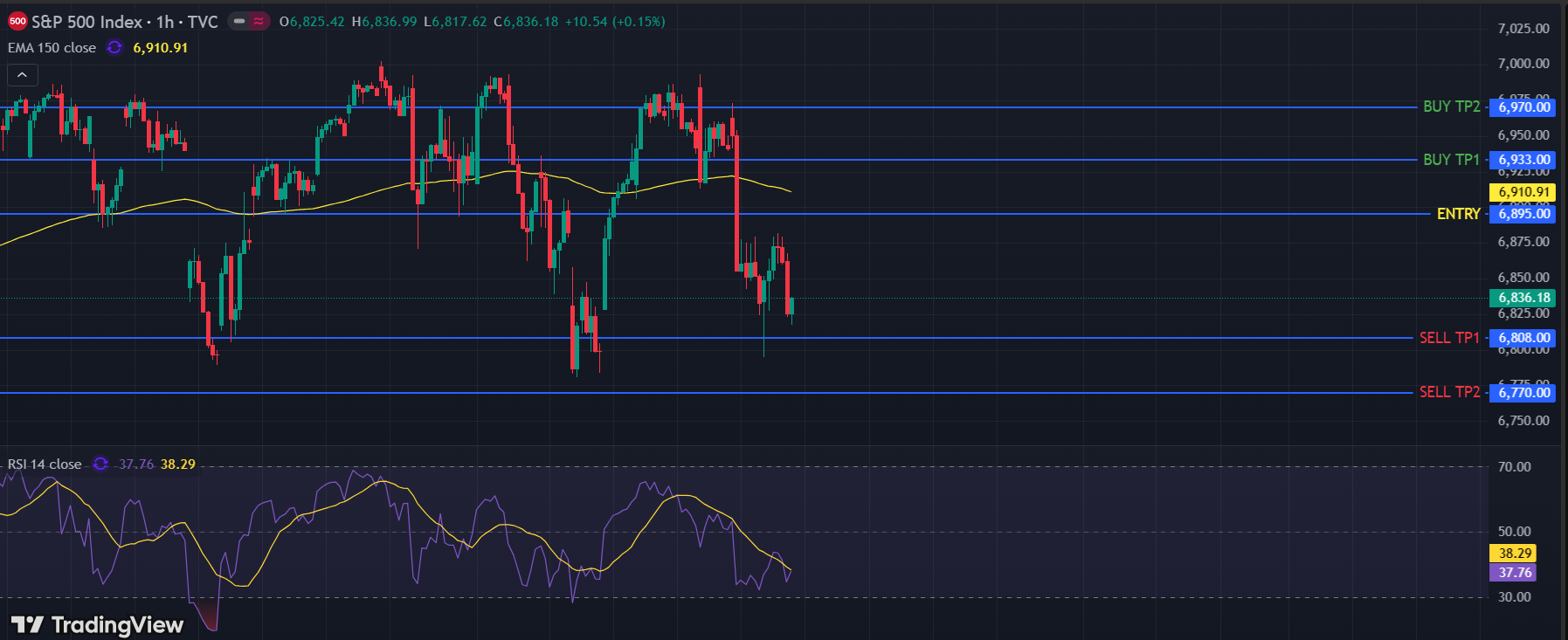Collapse the indicator legend with chevron
This screenshot has height=640, width=1568.
(x=22, y=75)
